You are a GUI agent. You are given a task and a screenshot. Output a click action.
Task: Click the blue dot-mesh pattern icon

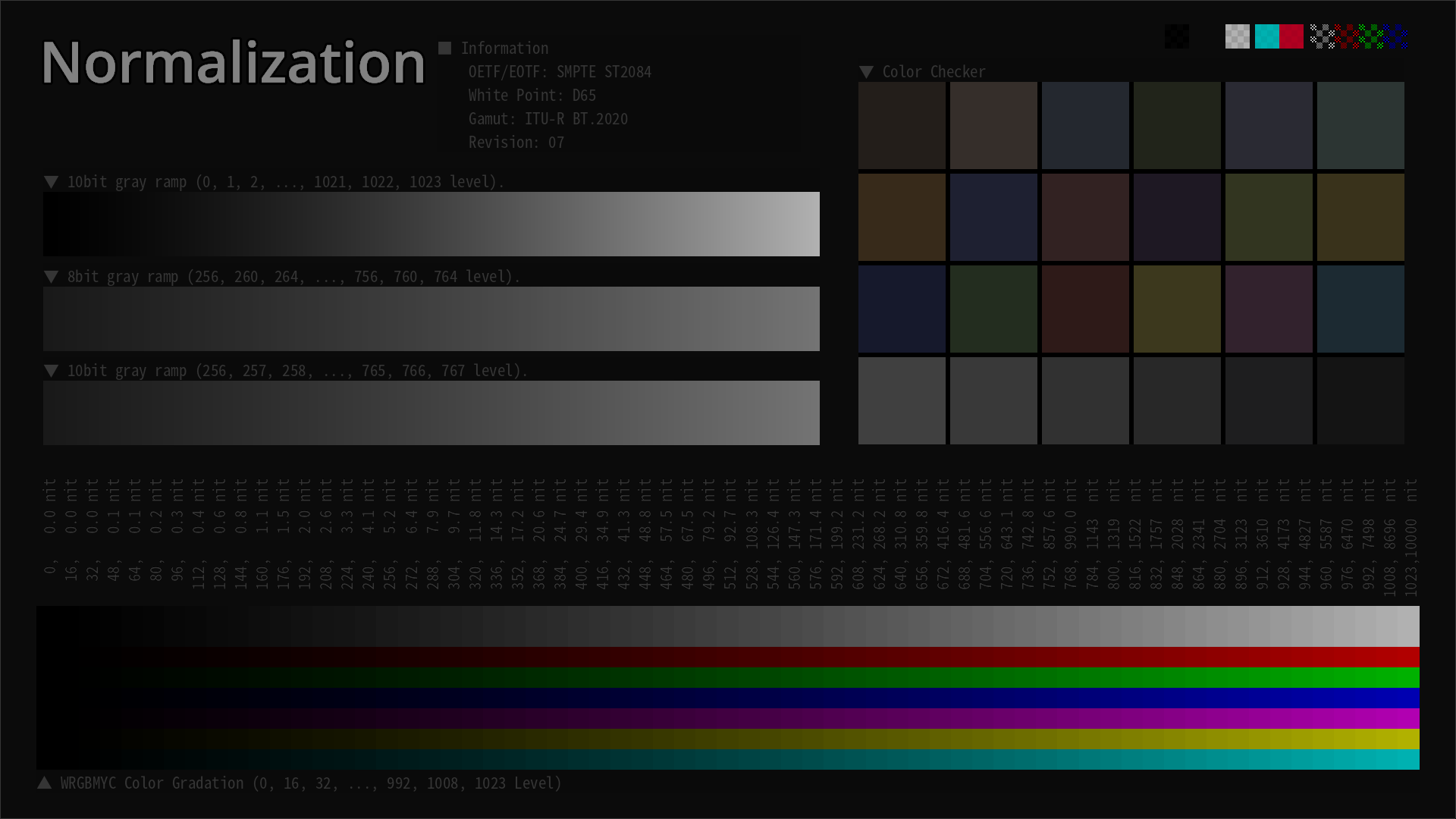(x=1397, y=36)
